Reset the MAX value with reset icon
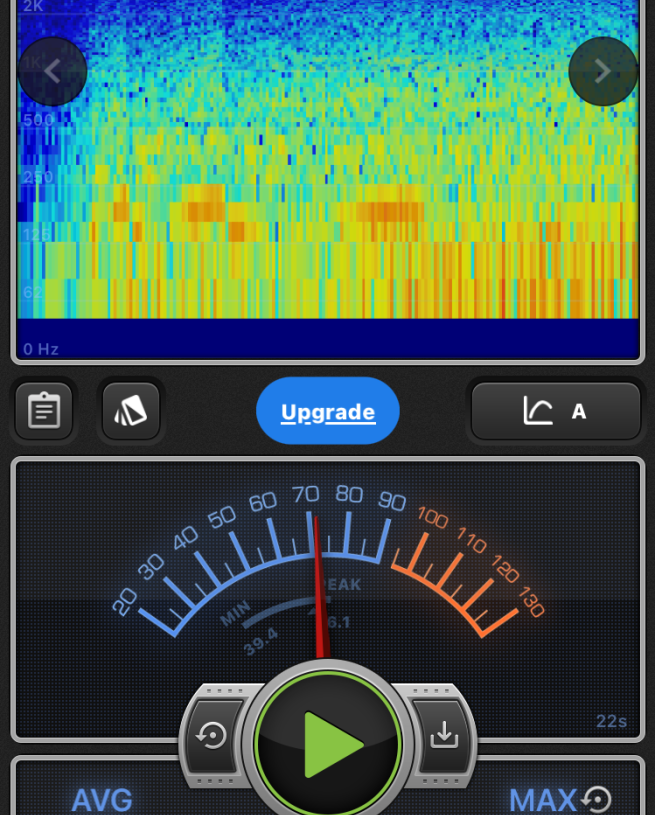Screen dimensions: 655x815 point(597,799)
